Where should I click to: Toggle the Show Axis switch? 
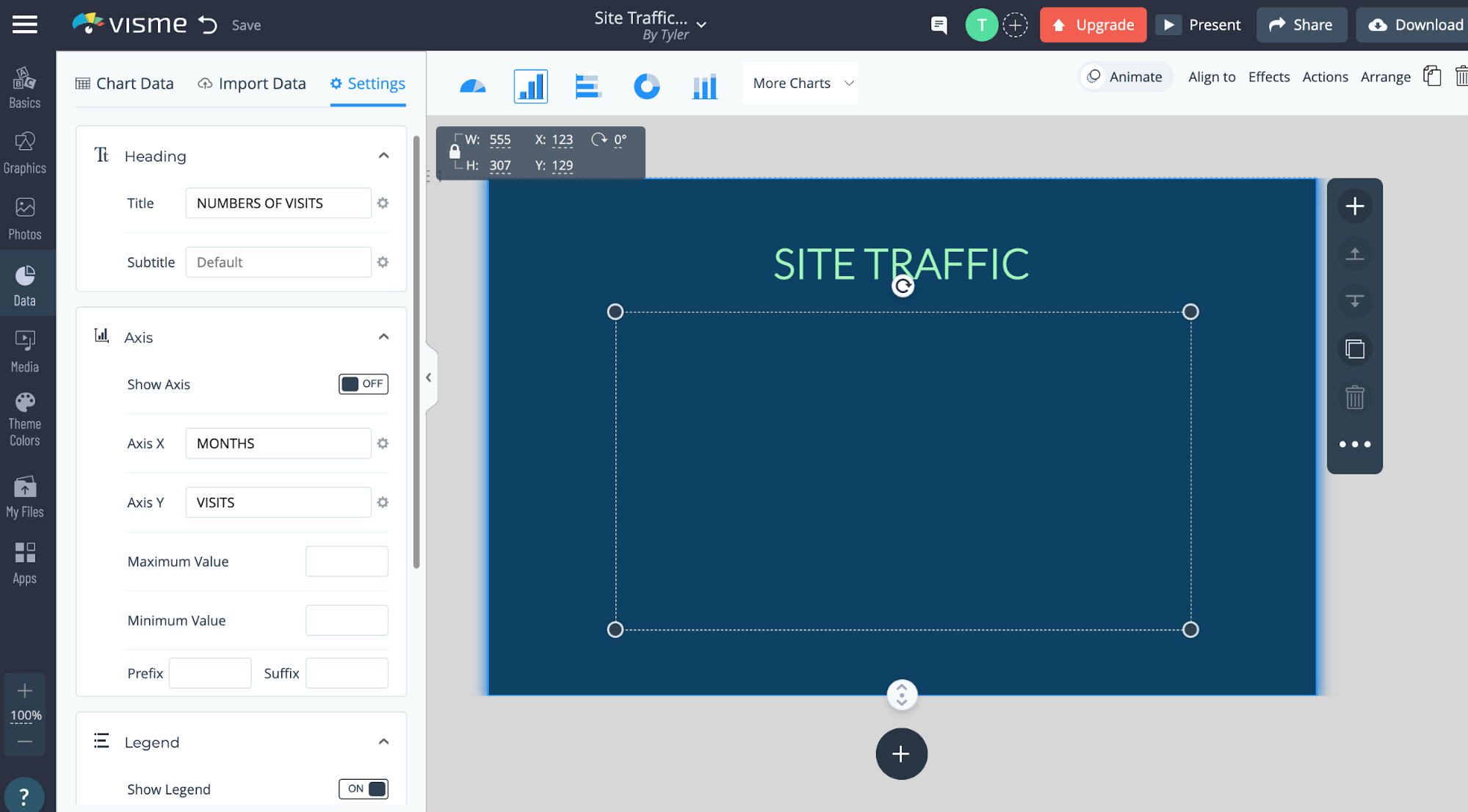(363, 384)
